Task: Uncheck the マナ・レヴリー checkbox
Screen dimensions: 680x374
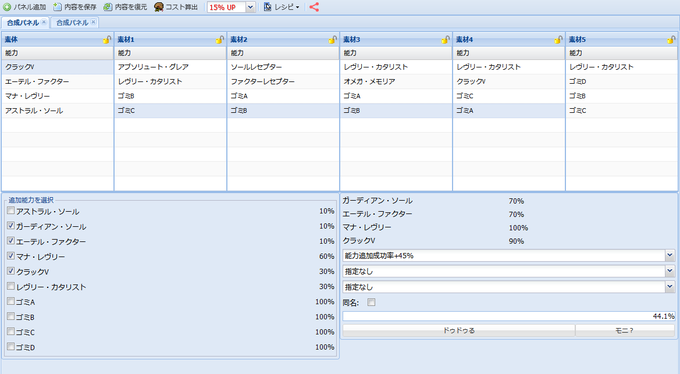Action: pyautogui.click(x=11, y=256)
